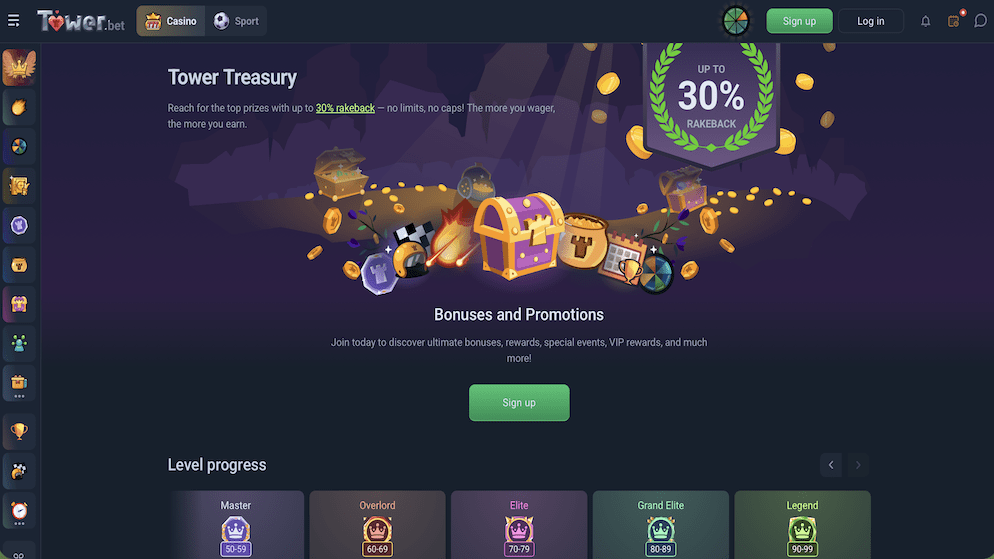The width and height of the screenshot is (994, 559).
Task: Open the calendar rewards icon in header
Action: [x=953, y=21]
